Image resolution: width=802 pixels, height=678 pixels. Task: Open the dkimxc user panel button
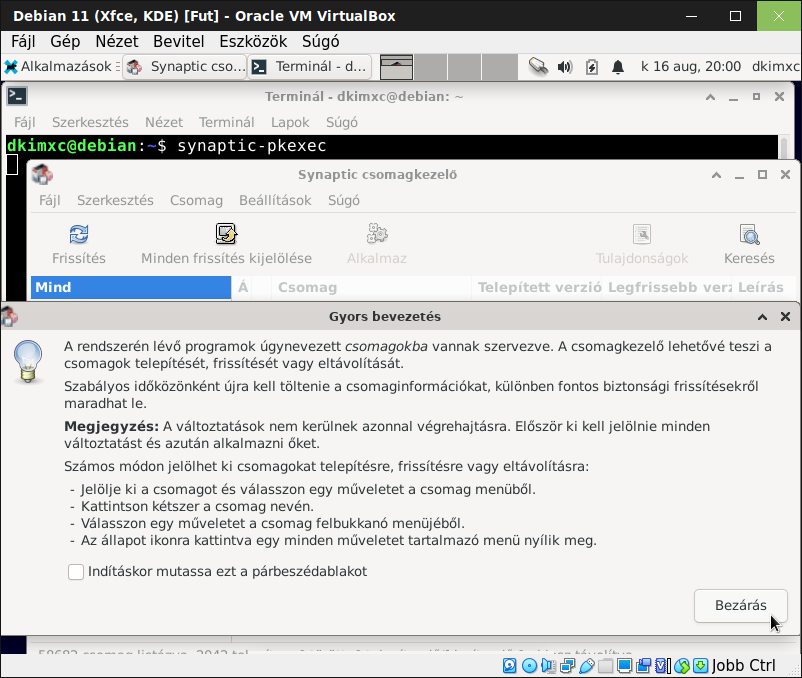point(775,66)
